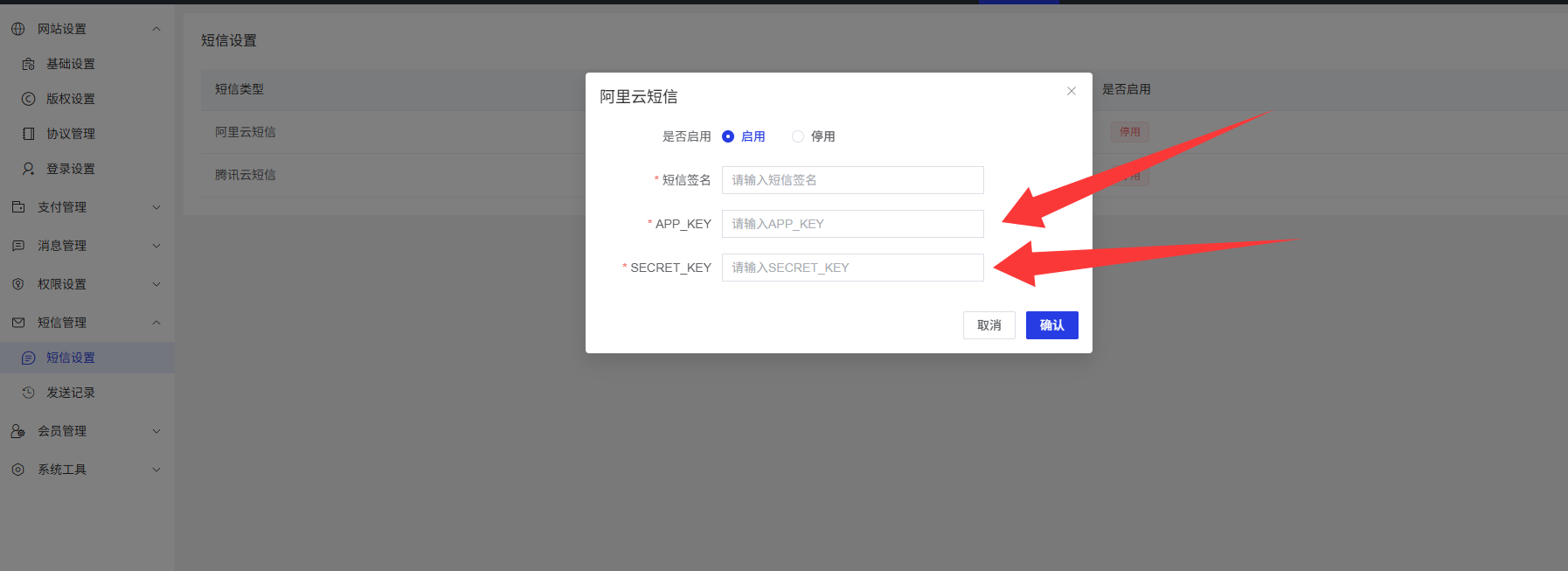Click the message icon for 消息管理

(18, 246)
